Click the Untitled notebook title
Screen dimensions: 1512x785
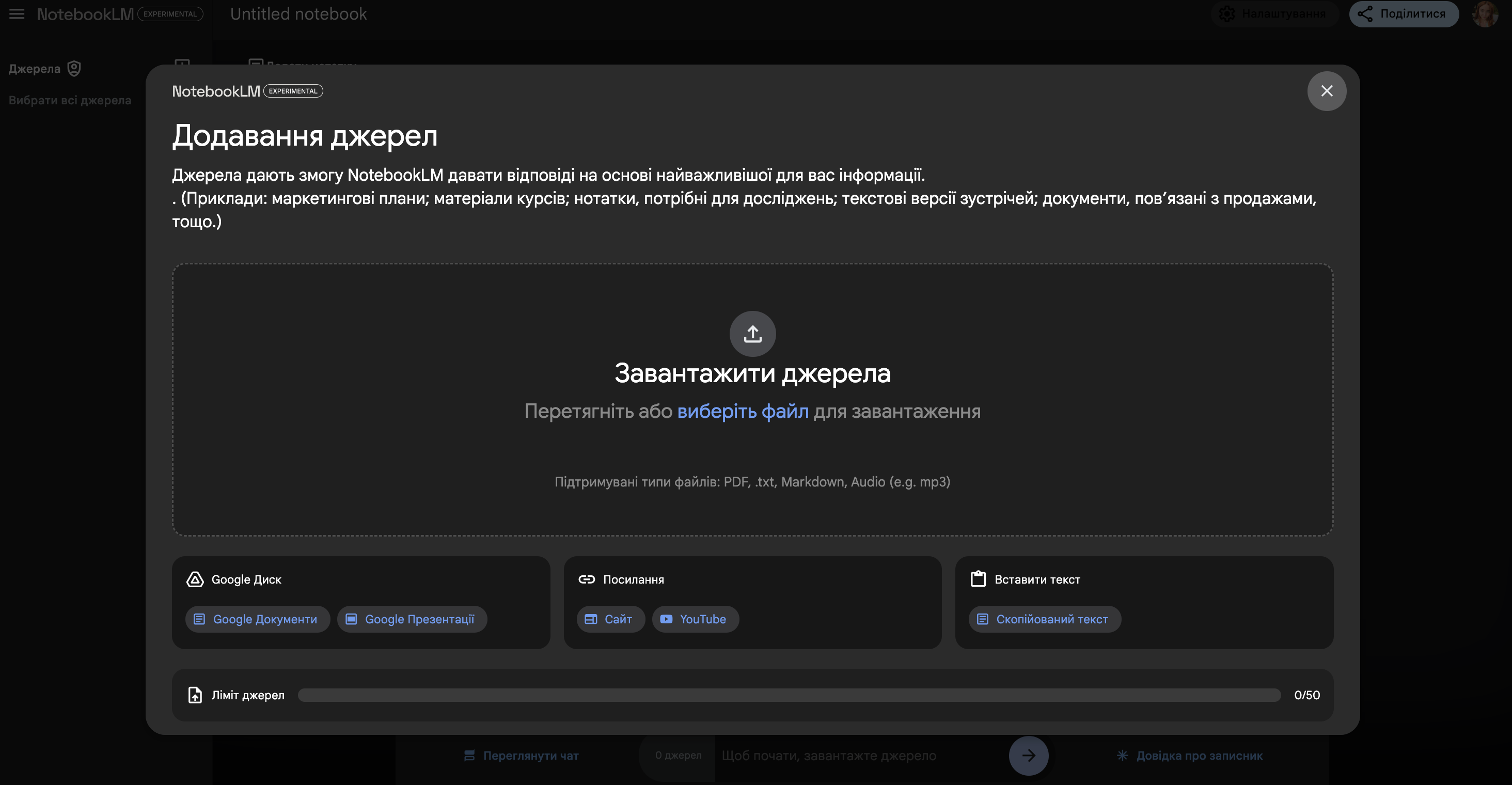(298, 13)
